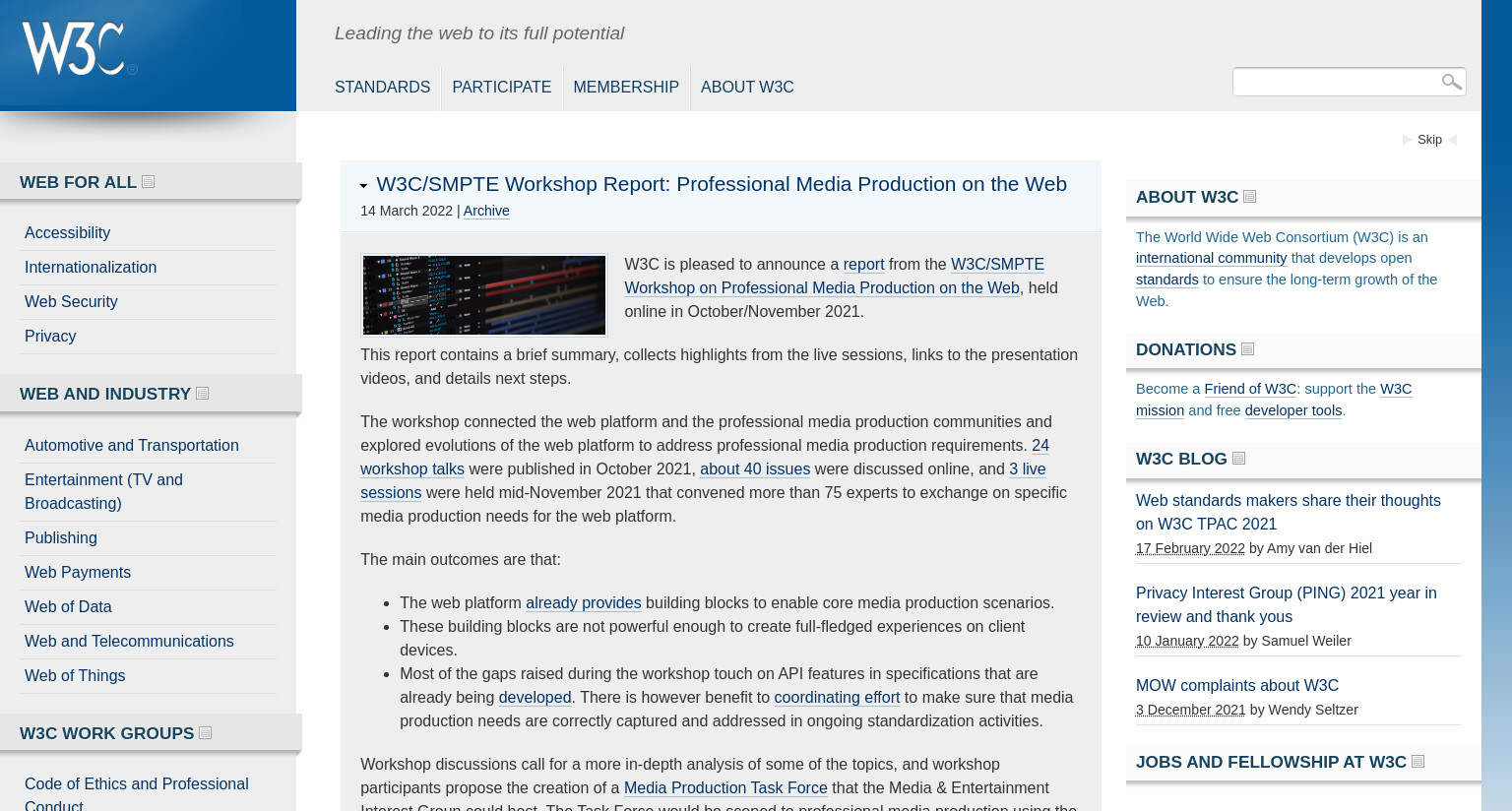Open the news Archive link
The height and width of the screenshot is (811, 1512).
[x=486, y=211]
